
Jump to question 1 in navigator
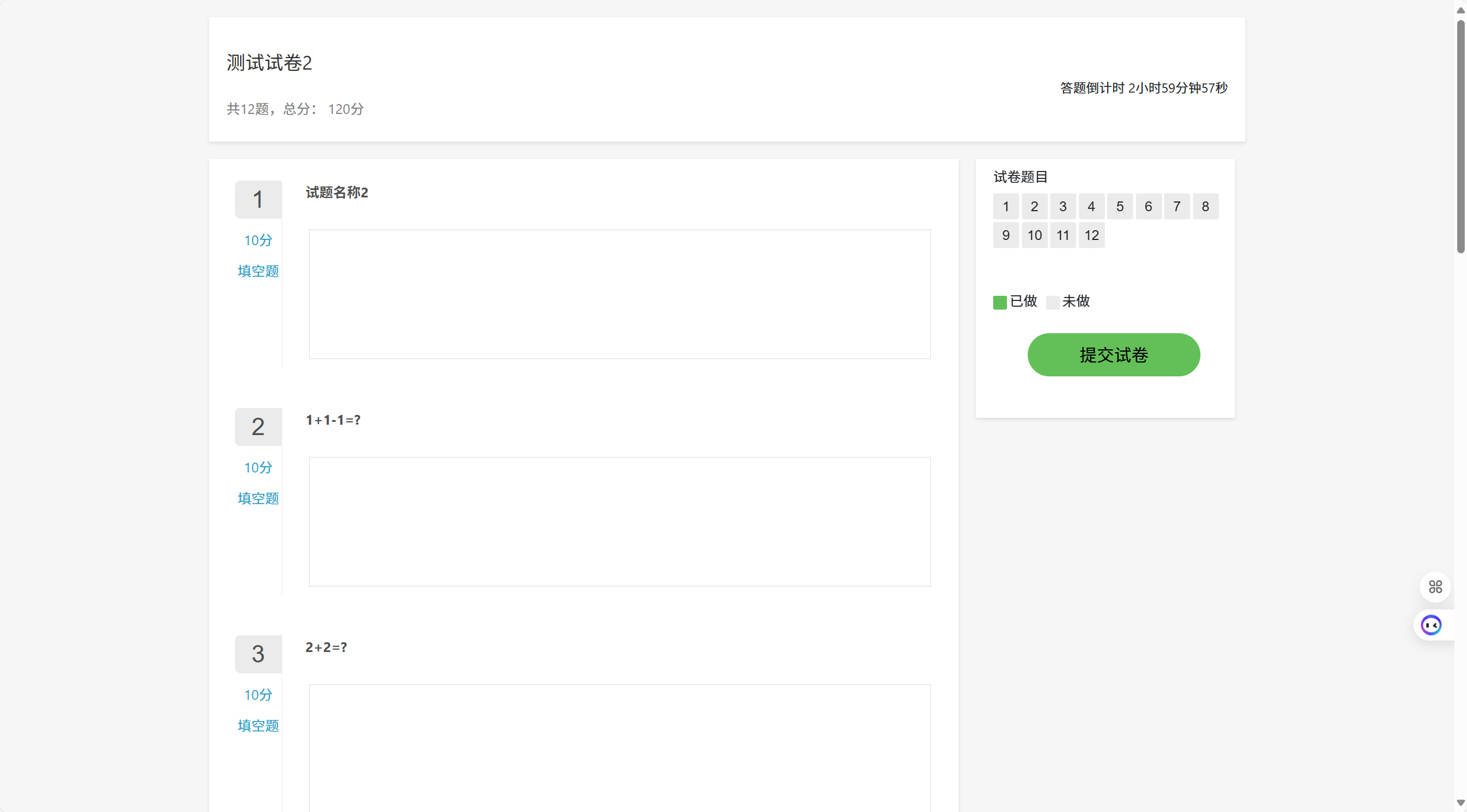pos(1005,207)
